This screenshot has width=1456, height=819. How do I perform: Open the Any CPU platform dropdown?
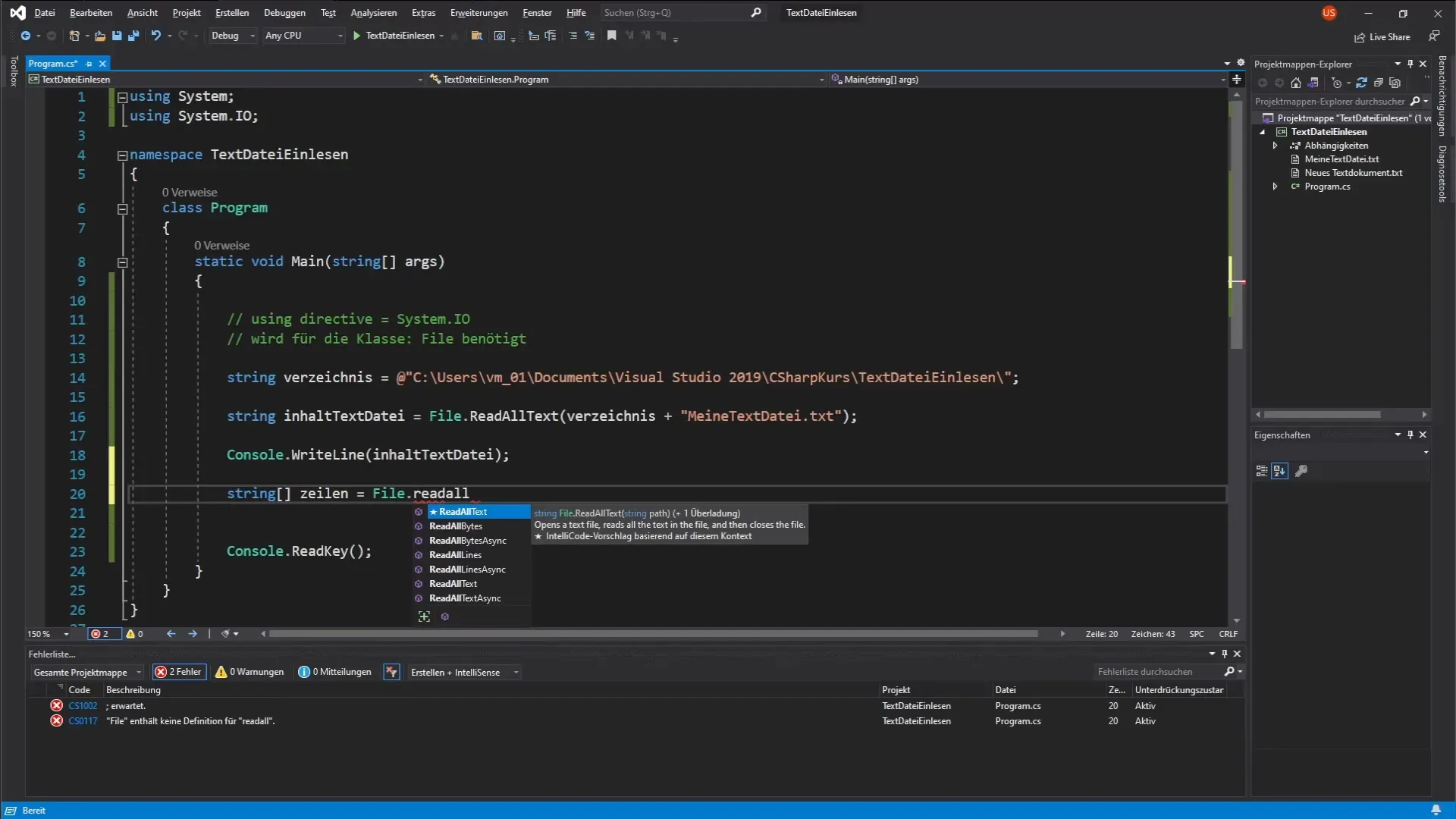[x=303, y=36]
